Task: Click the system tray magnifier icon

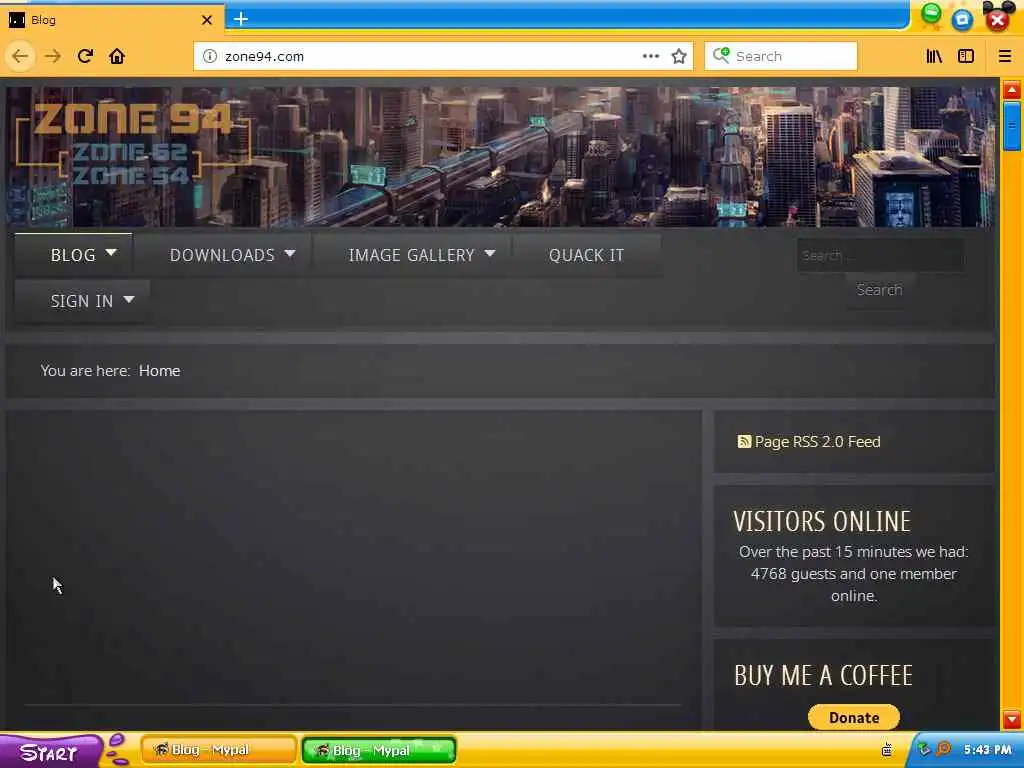Action: coord(943,749)
